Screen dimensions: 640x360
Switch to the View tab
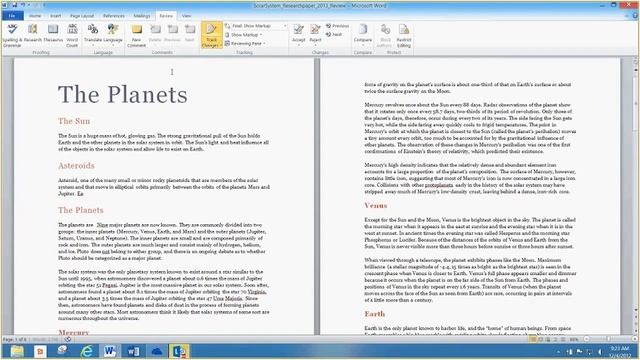187,16
